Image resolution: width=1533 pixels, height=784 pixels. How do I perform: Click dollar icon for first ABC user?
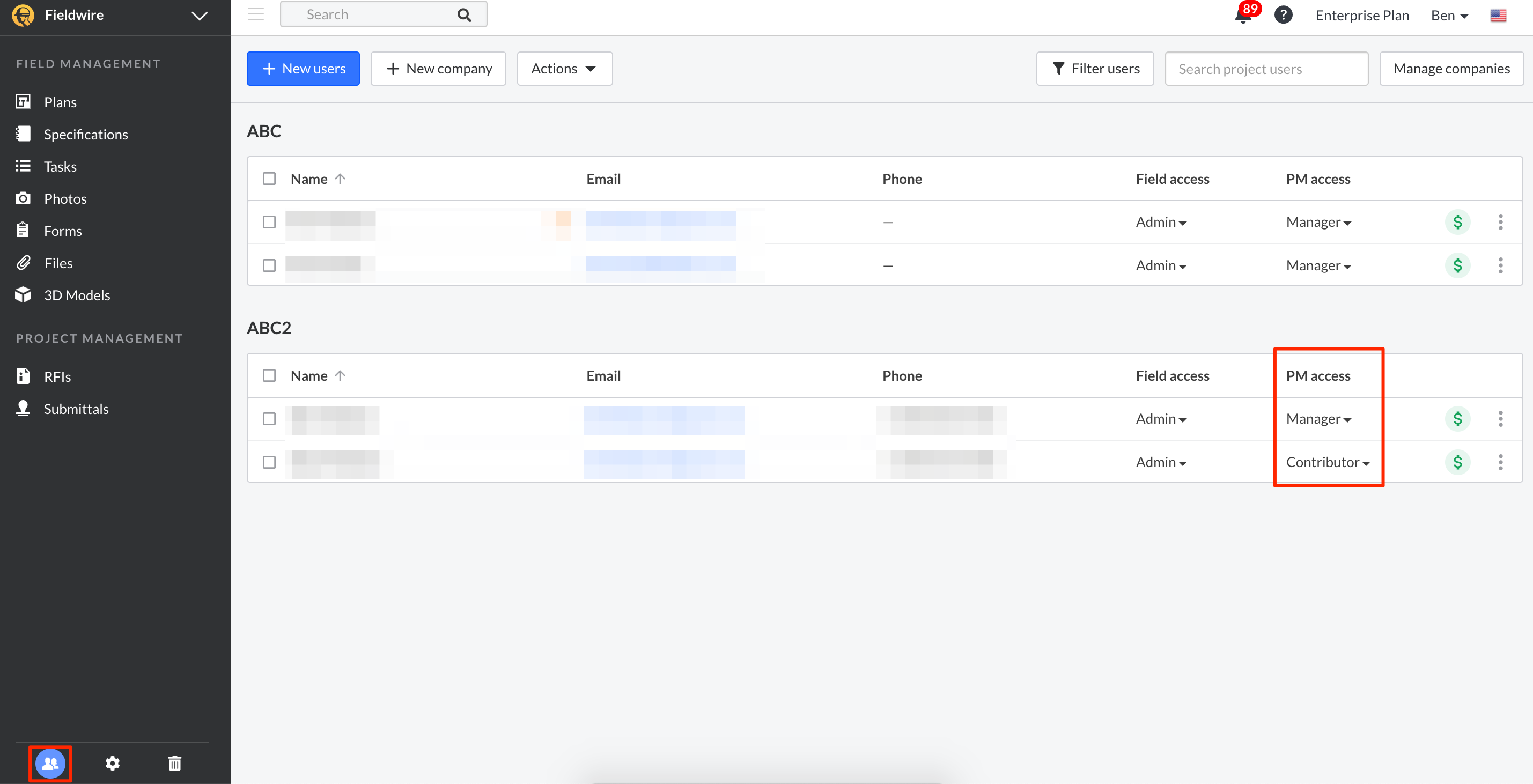[x=1457, y=222]
